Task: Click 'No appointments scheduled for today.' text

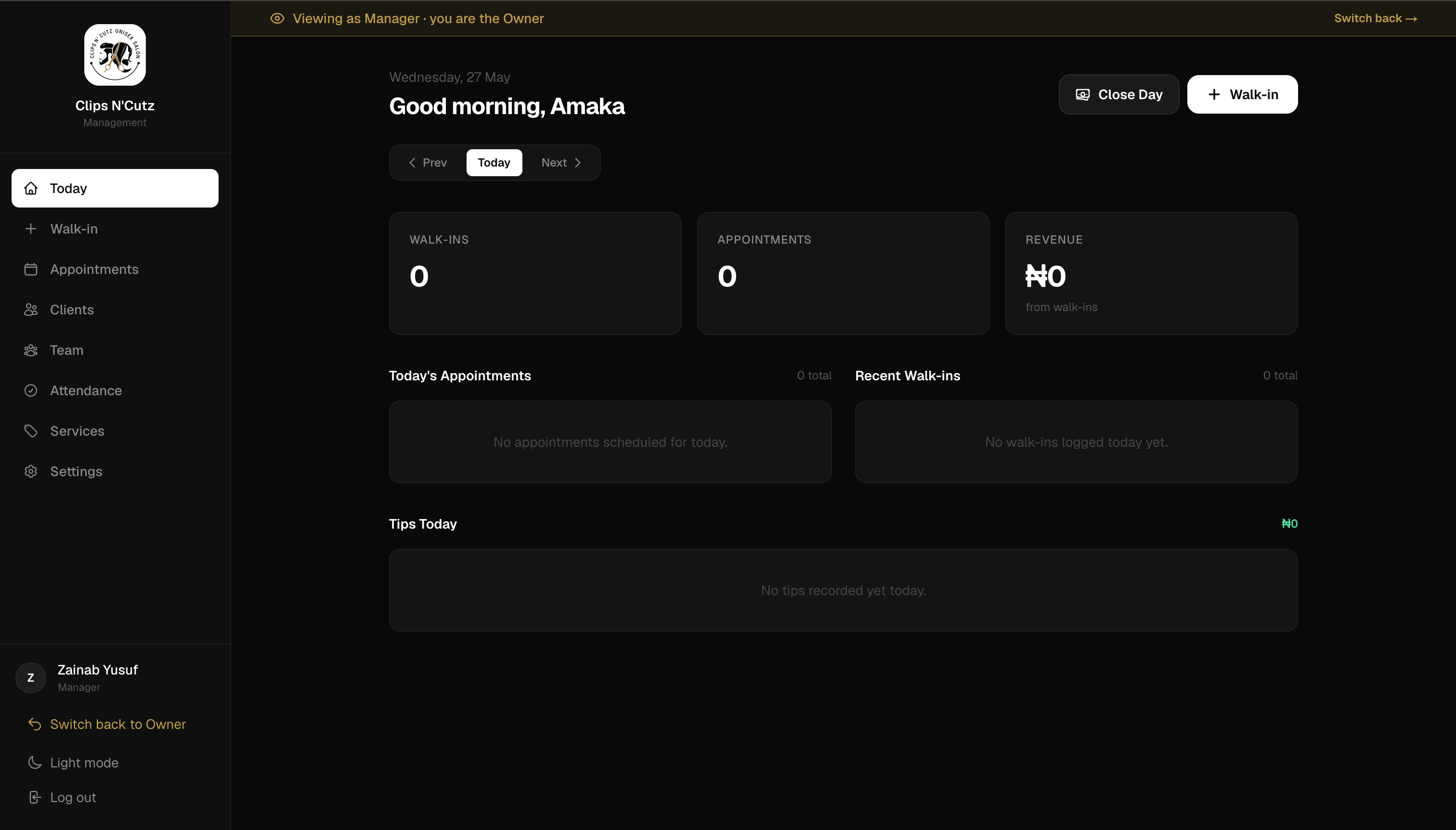Action: (610, 442)
